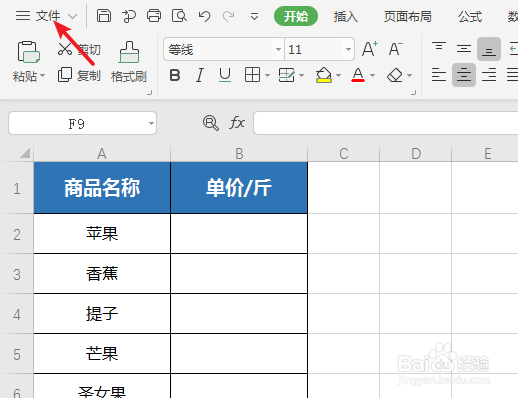The height and width of the screenshot is (398, 518).
Task: Click the draw border table icon
Action: [x=286, y=75]
